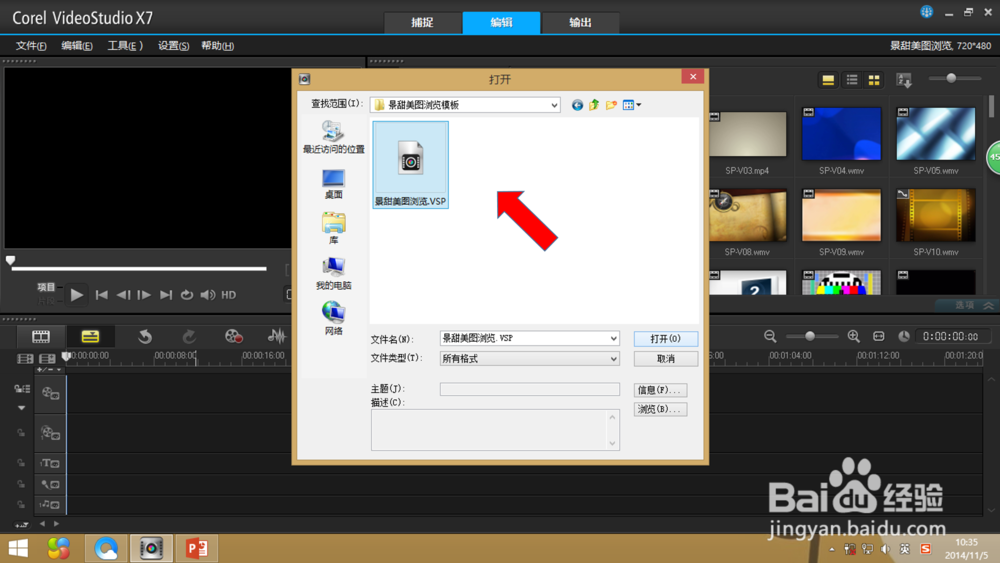Viewport: 1000px width, 563px height.
Task: Open 我的电脑 my computer location
Action: (x=334, y=274)
